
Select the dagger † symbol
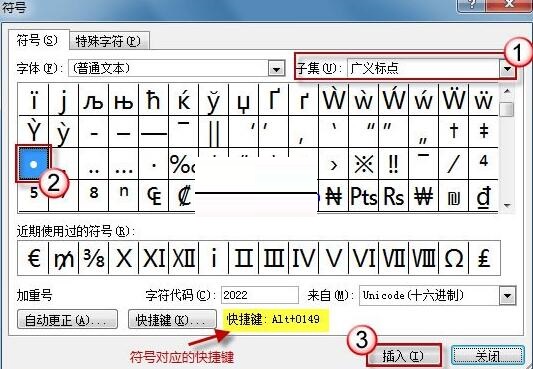click(453, 131)
